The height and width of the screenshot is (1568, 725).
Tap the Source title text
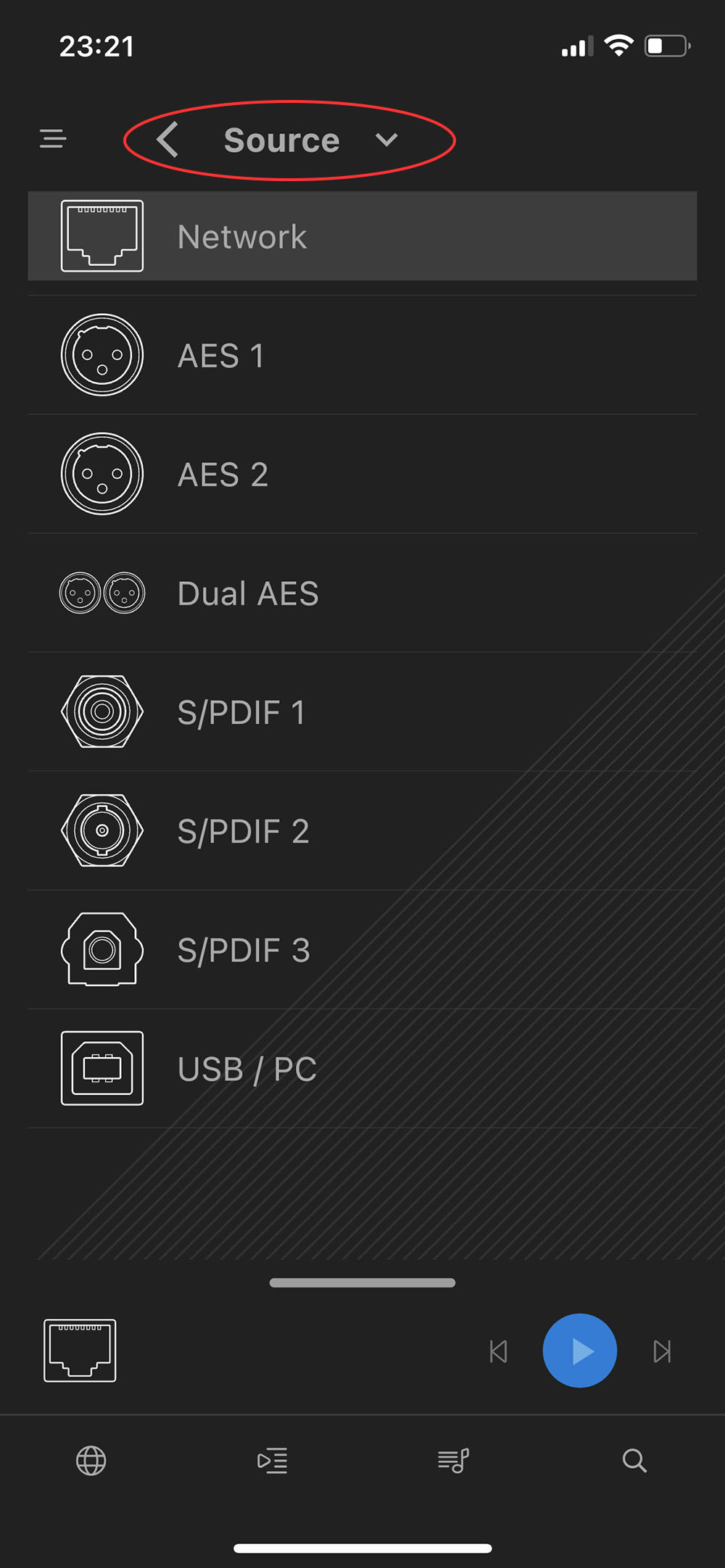tap(281, 140)
